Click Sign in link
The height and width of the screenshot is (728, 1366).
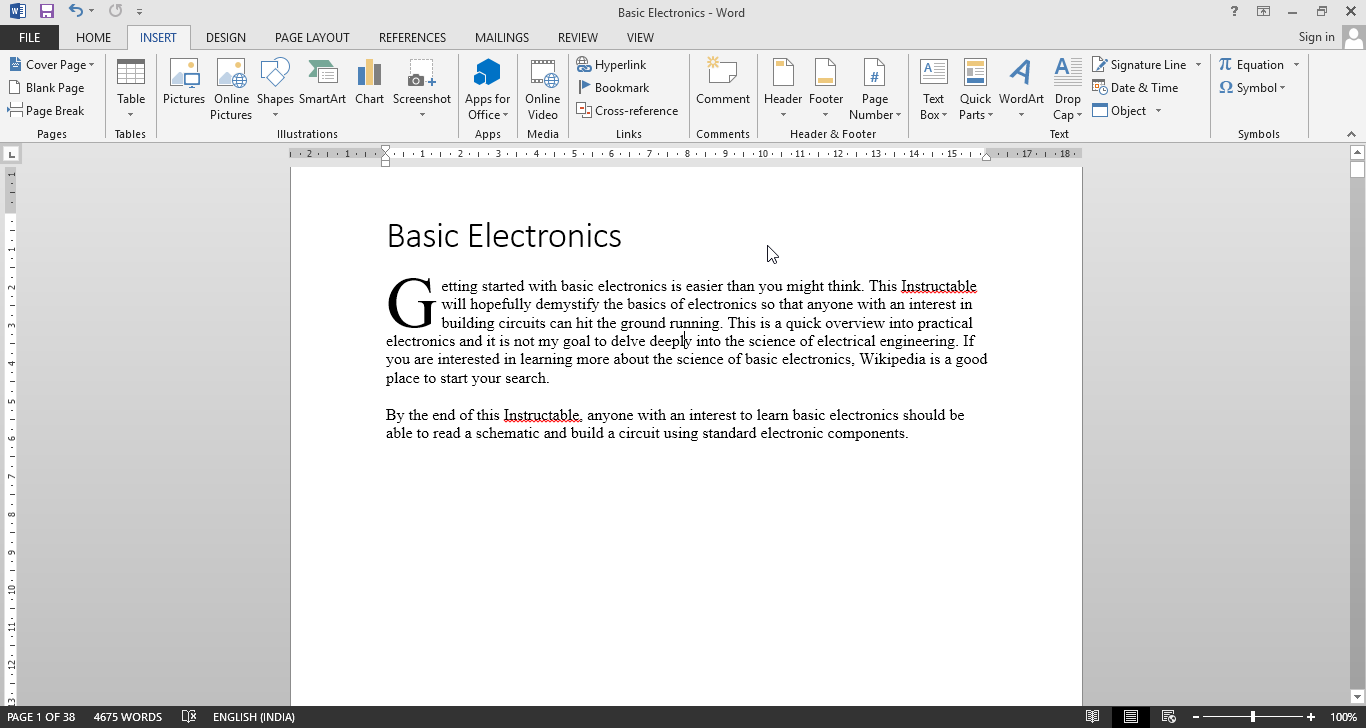click(x=1316, y=37)
